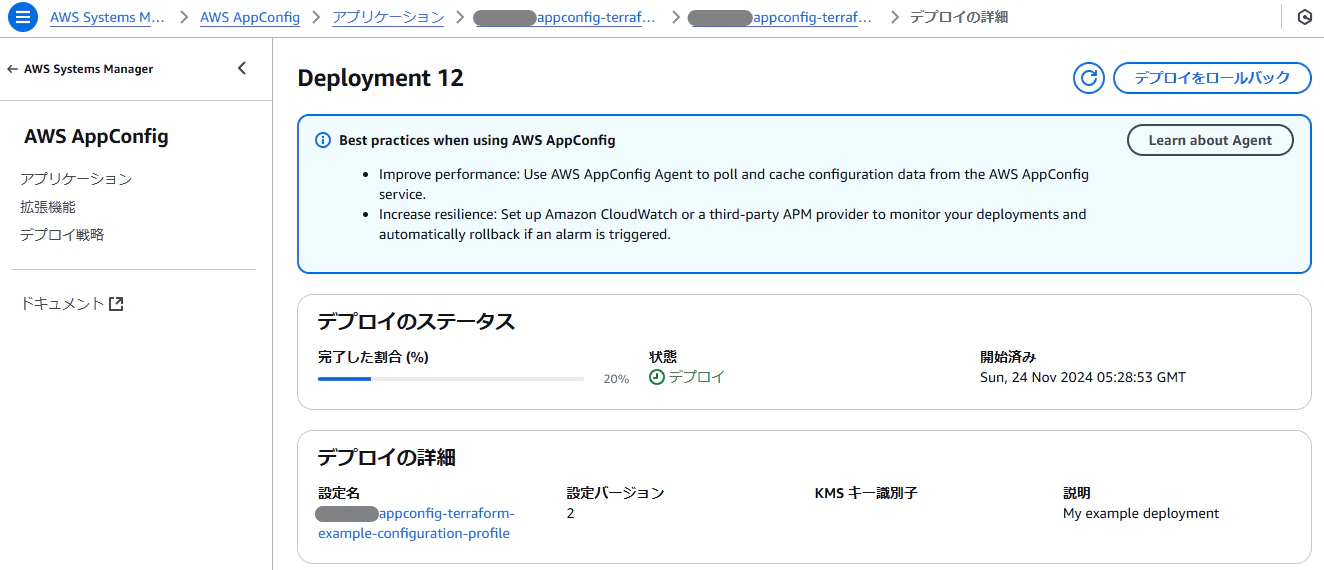
Task: Click the 状態 label
Action: [x=663, y=357]
